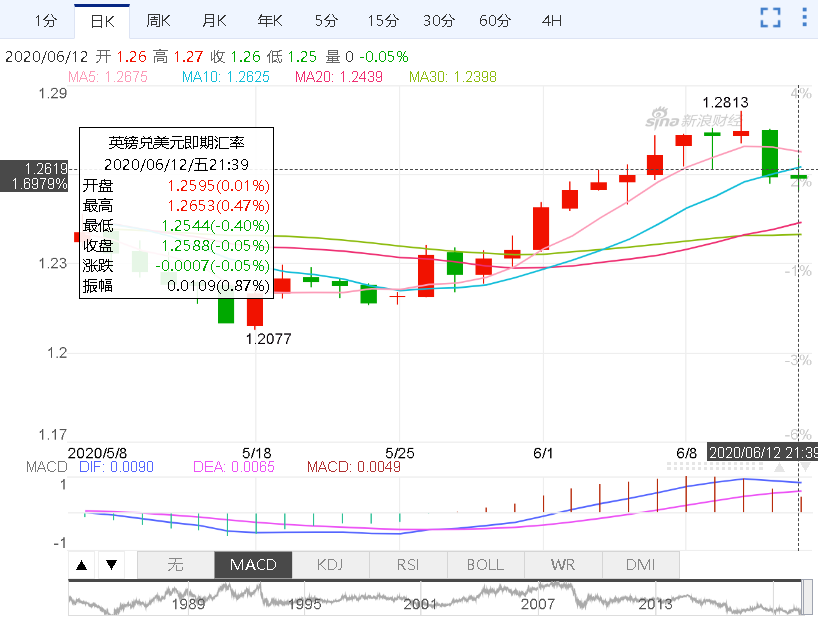Select the 无 no-indicator button
This screenshot has height=617, width=818.
click(x=176, y=565)
